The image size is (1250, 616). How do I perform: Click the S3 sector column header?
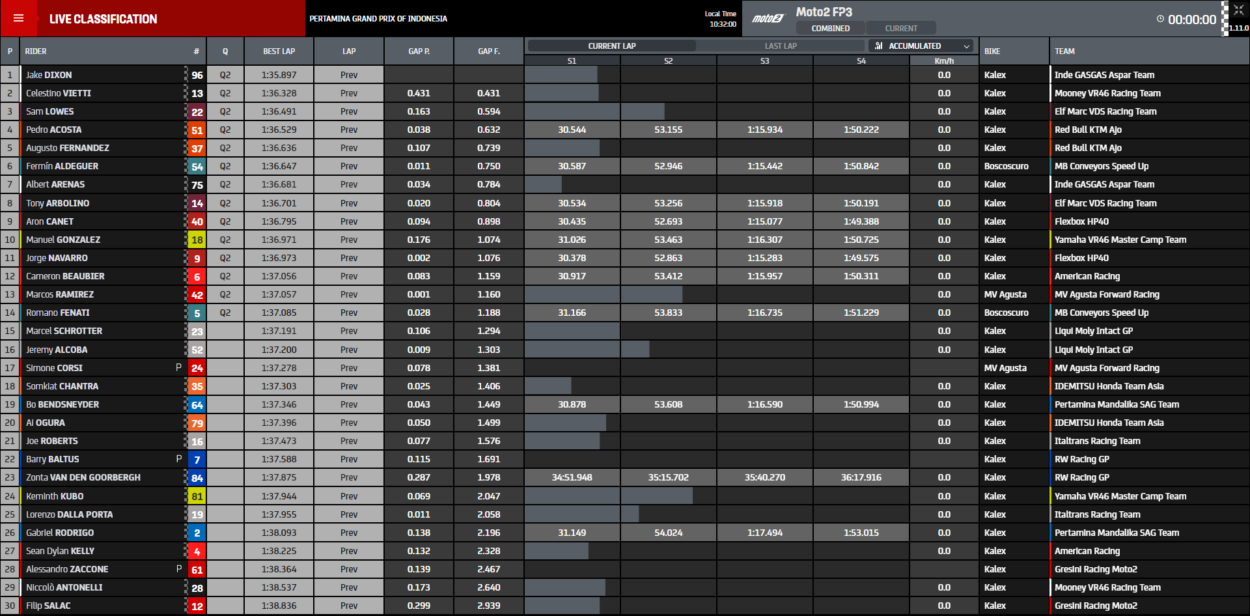click(x=765, y=60)
